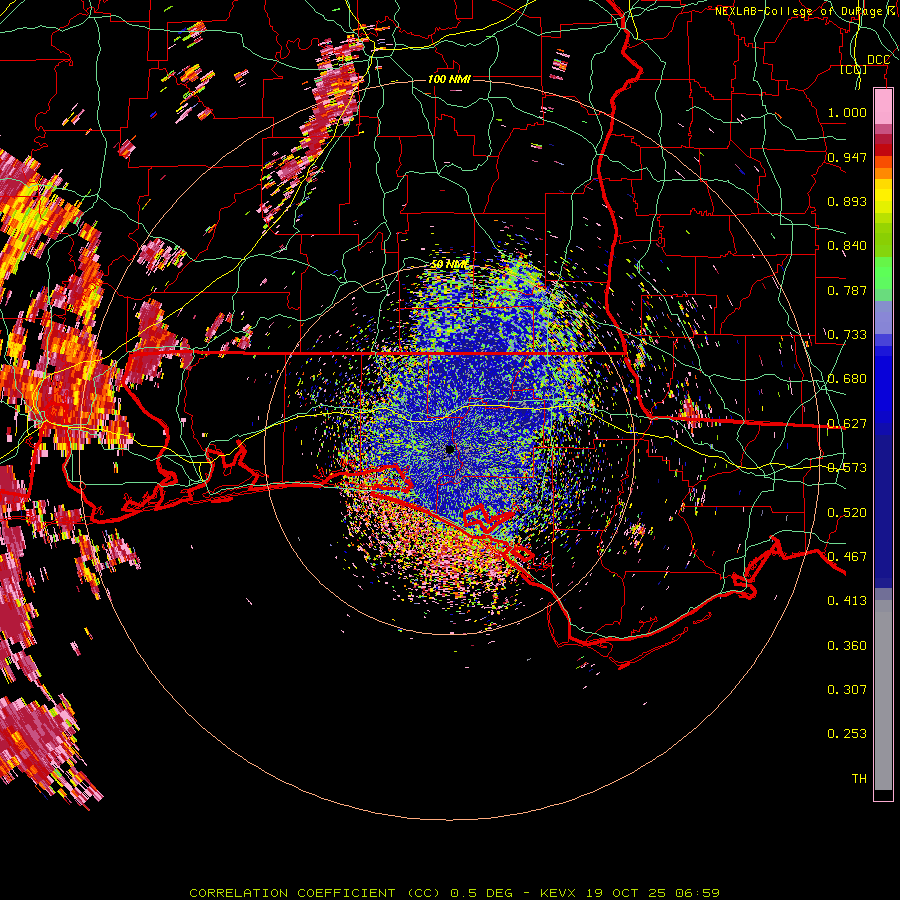Click the [CC] units label above the color bar
Image resolution: width=900 pixels, height=900 pixels.
tap(854, 69)
